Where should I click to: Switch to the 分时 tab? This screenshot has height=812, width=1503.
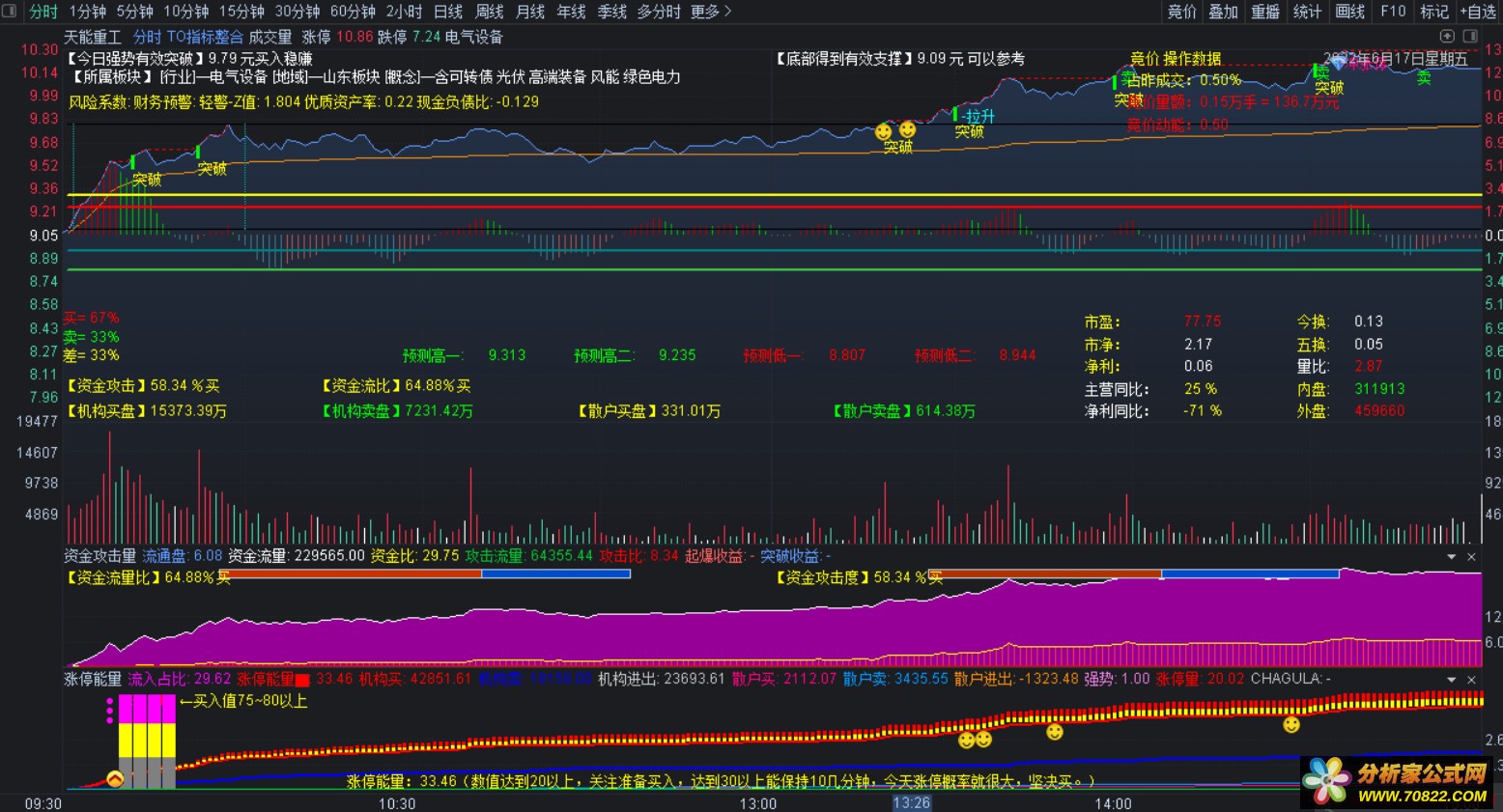[x=43, y=12]
